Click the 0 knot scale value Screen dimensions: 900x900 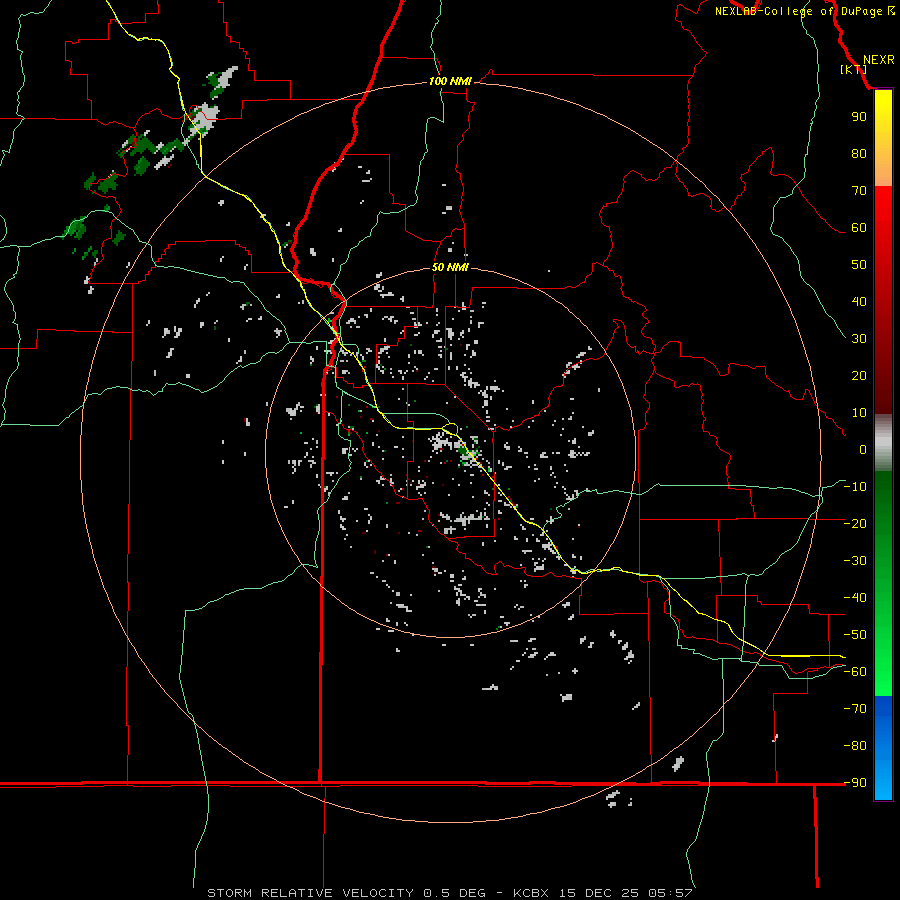[x=863, y=449]
